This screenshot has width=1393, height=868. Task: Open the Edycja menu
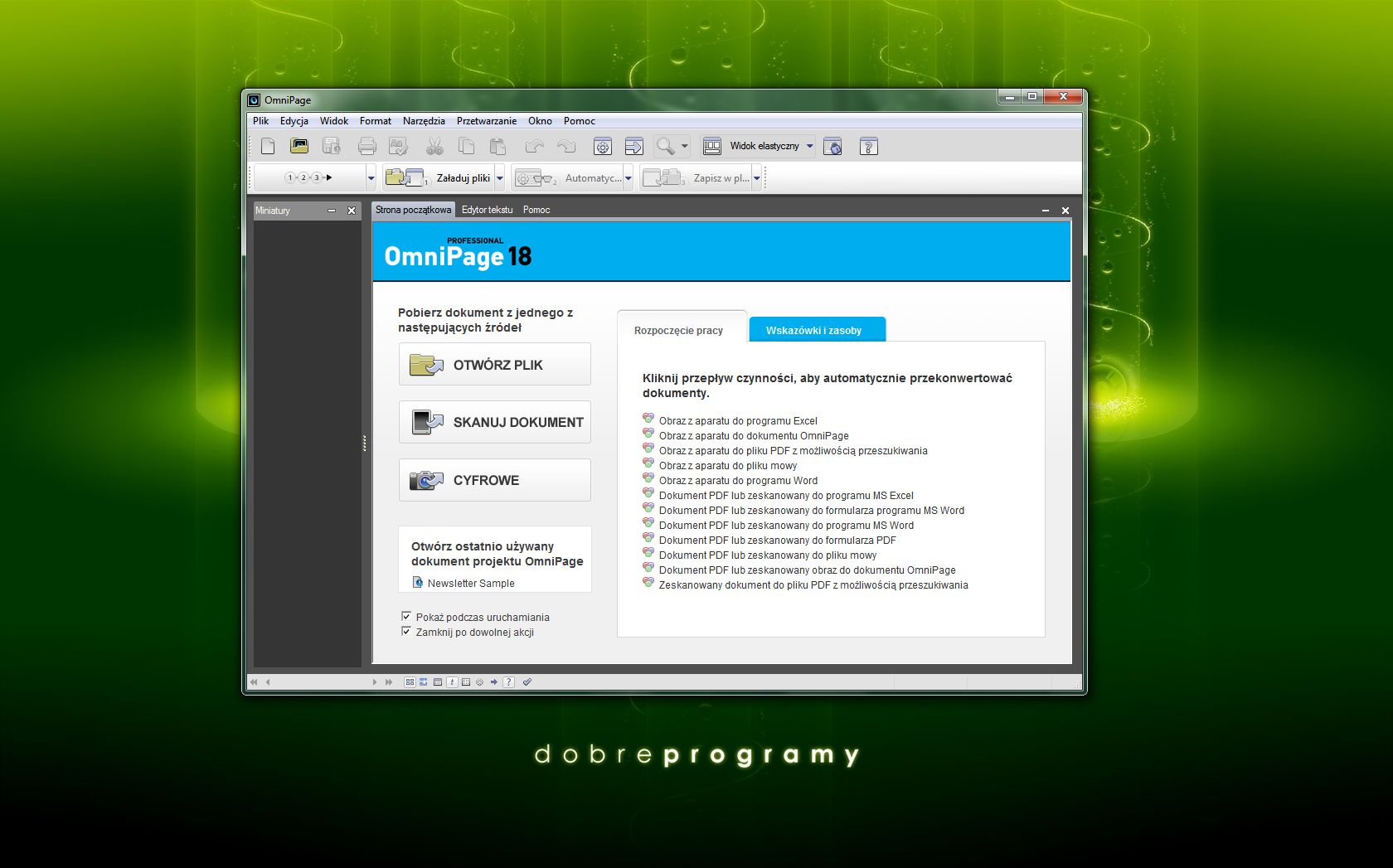[294, 121]
